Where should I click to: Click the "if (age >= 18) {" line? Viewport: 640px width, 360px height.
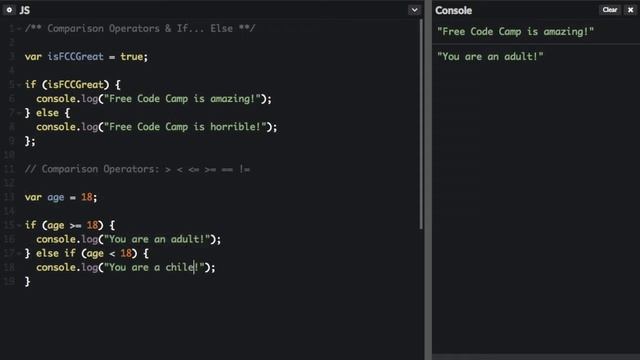pos(70,225)
